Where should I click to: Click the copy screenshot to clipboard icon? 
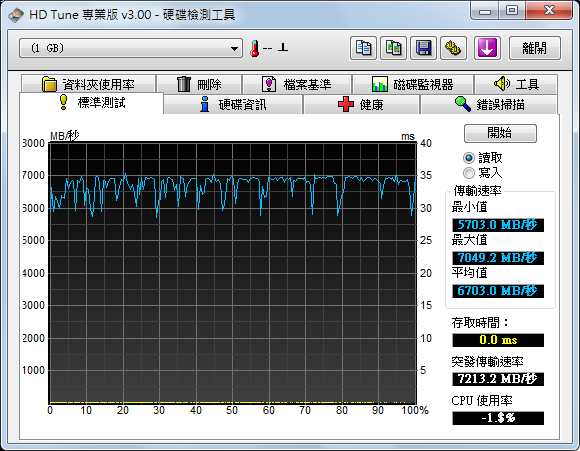coord(393,48)
